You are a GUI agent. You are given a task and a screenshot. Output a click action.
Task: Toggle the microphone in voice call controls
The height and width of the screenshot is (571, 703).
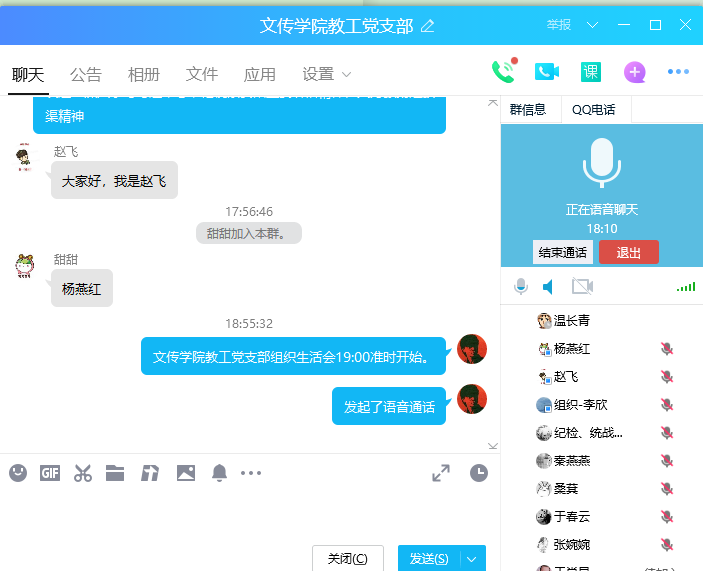click(521, 287)
